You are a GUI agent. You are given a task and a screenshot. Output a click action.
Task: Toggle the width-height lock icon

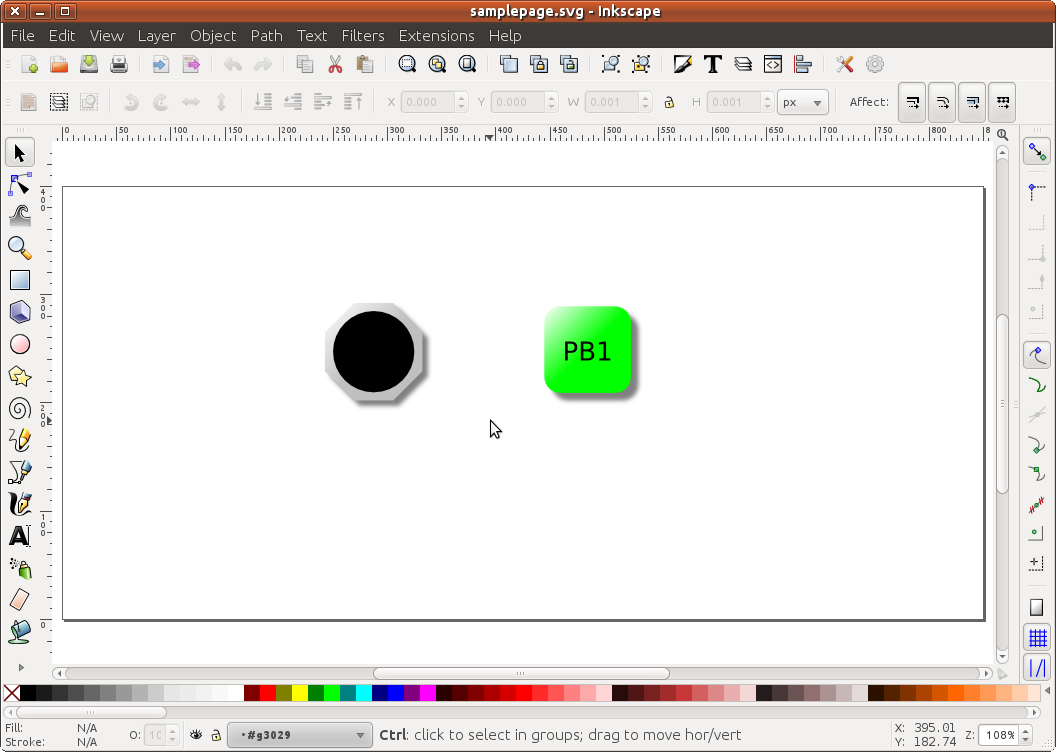(669, 102)
